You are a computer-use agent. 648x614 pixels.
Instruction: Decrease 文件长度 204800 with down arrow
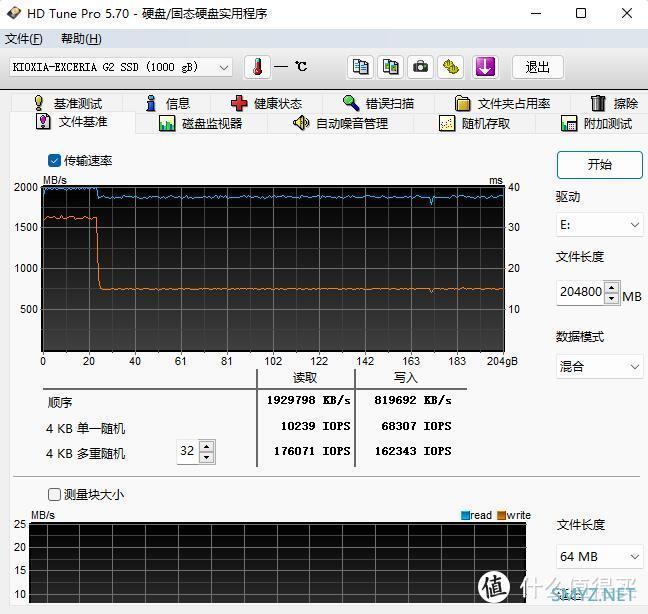(x=612, y=298)
